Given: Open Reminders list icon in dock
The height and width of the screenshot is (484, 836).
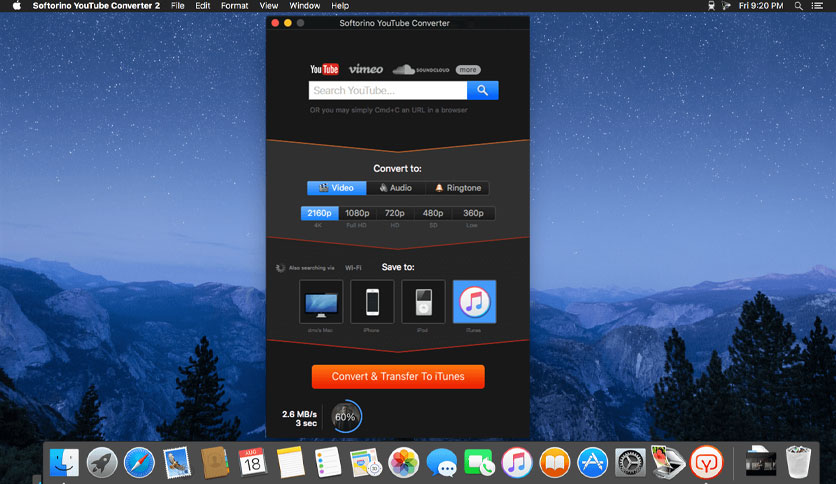Looking at the screenshot, I should 327,462.
